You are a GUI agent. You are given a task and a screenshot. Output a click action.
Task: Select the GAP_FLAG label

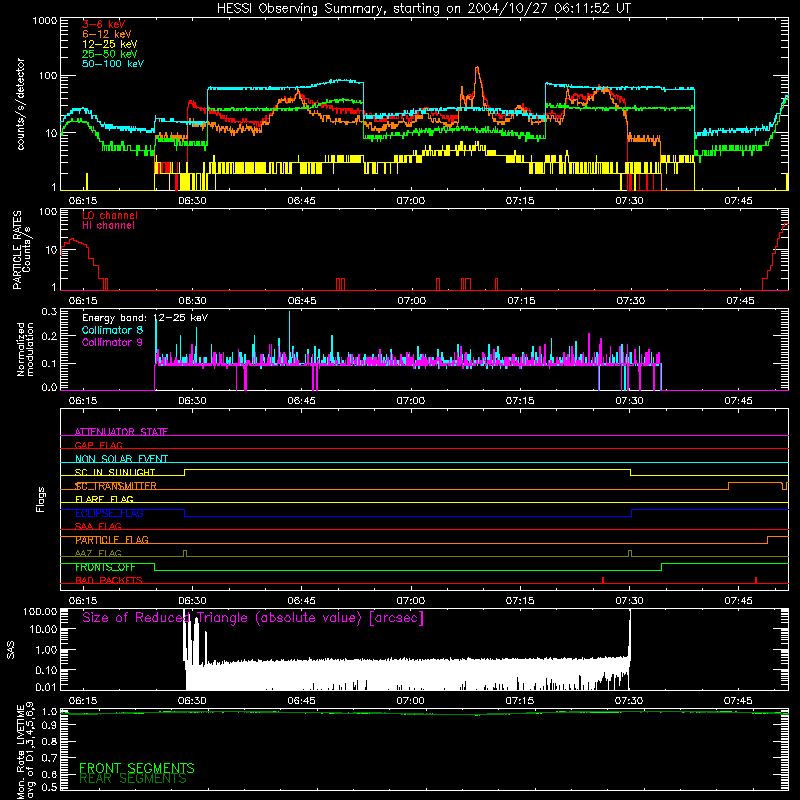click(98, 445)
